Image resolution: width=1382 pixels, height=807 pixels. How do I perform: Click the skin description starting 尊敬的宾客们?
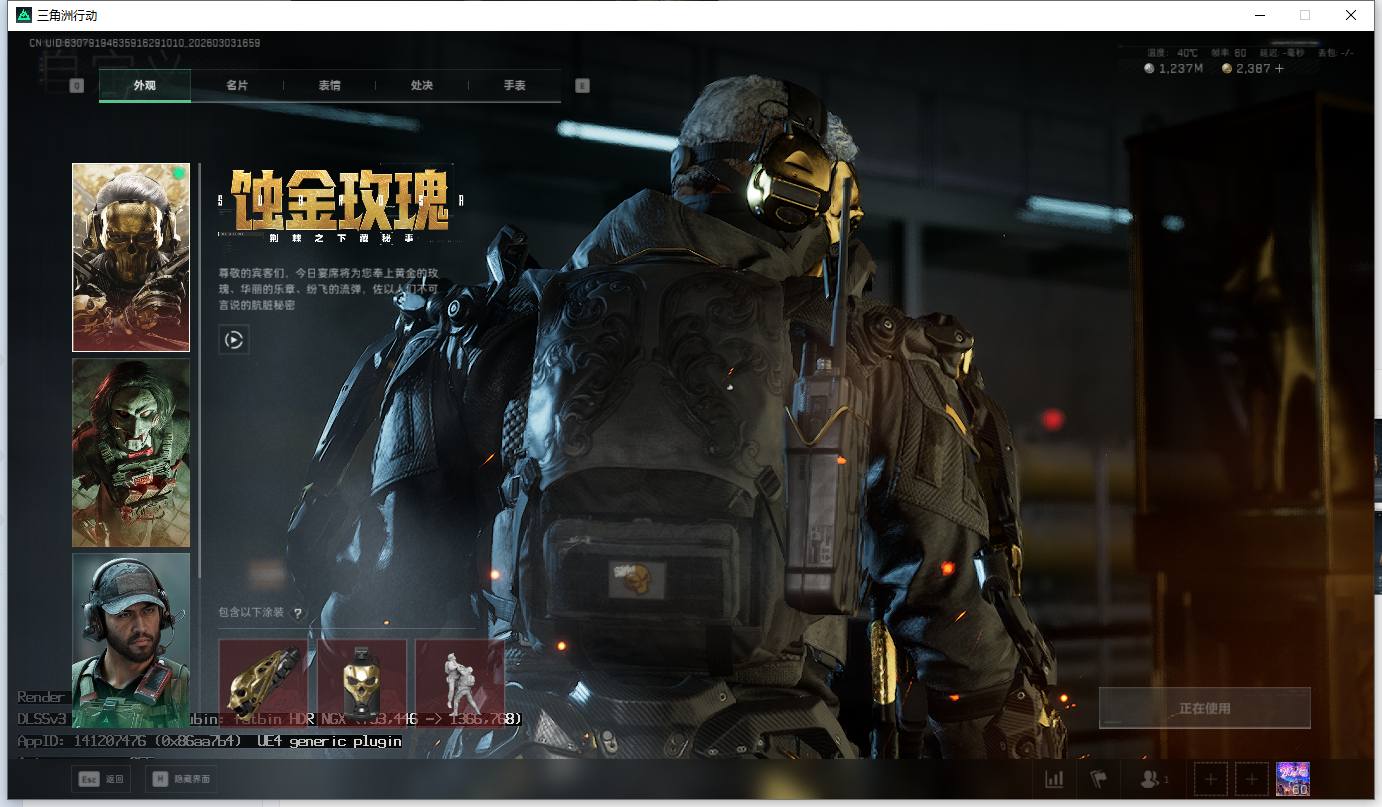click(329, 289)
